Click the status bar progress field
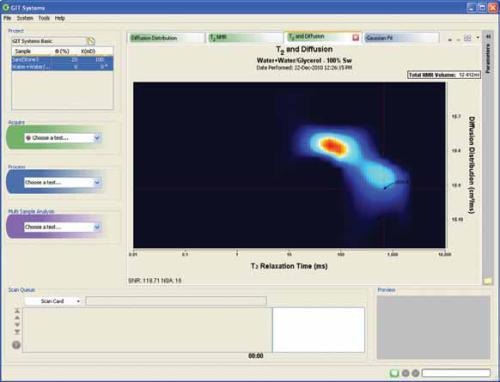 tap(456, 373)
